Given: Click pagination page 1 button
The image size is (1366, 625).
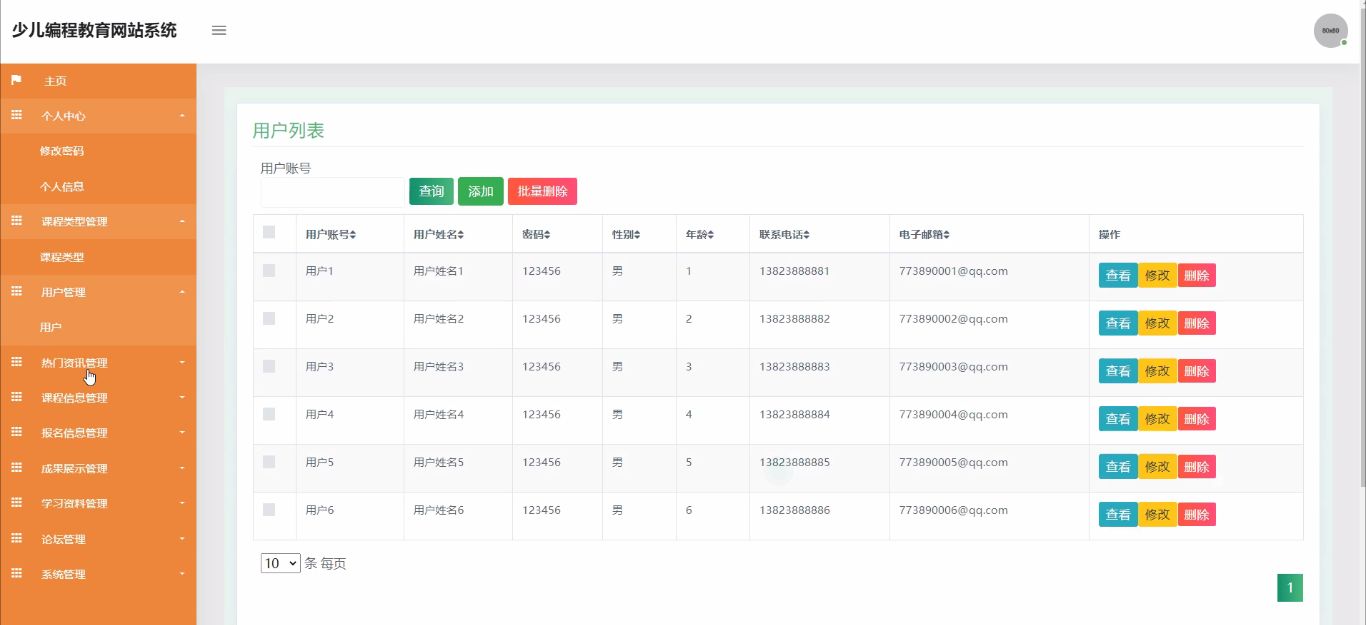Looking at the screenshot, I should (1290, 588).
